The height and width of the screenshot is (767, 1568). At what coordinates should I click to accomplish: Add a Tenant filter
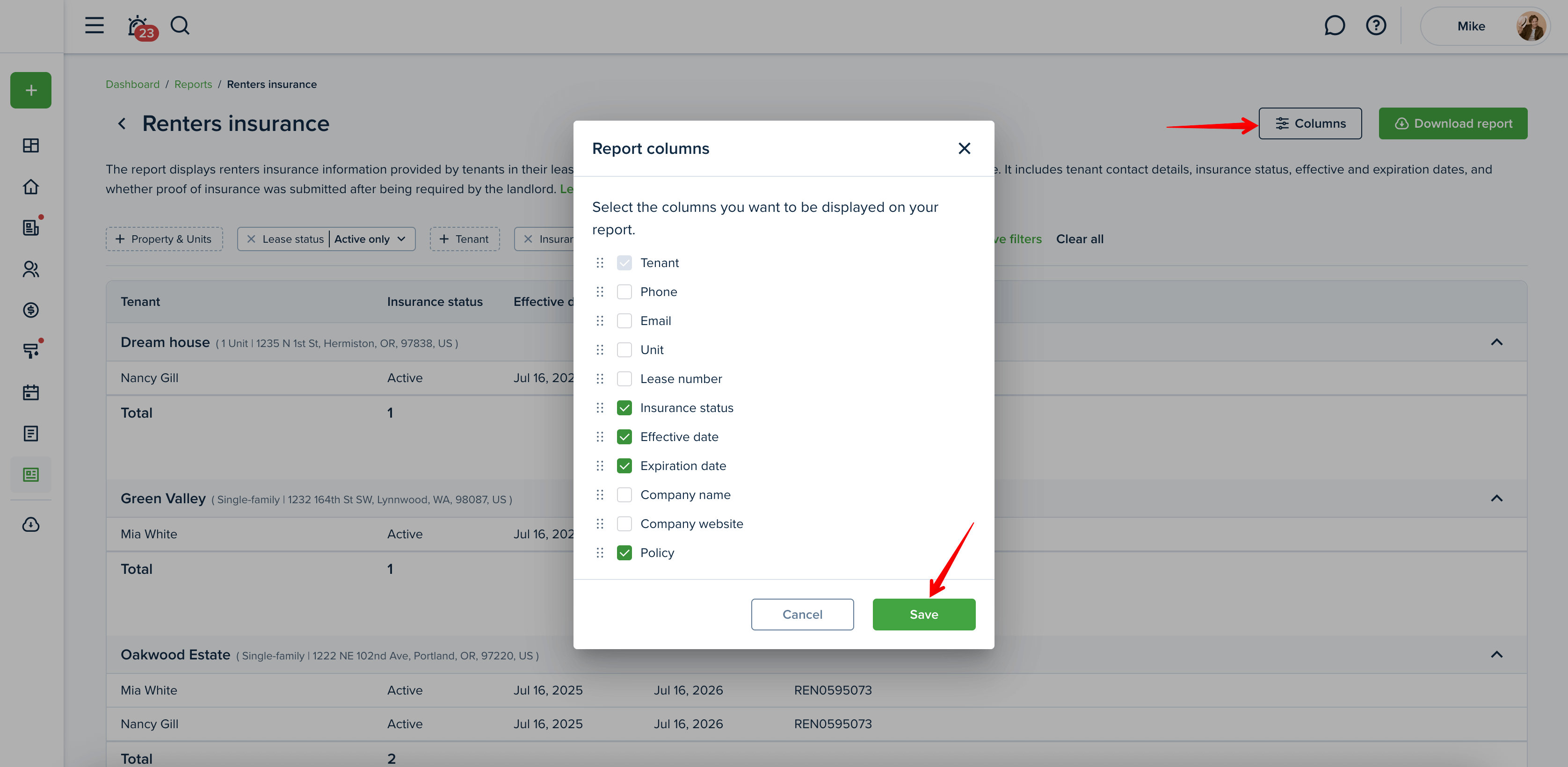pos(465,239)
